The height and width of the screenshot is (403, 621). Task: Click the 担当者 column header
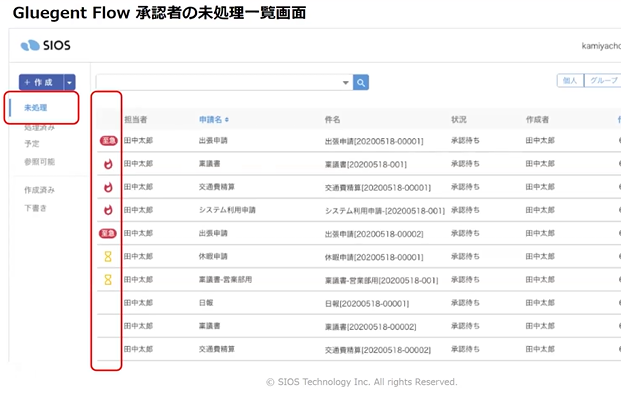pyautogui.click(x=135, y=120)
